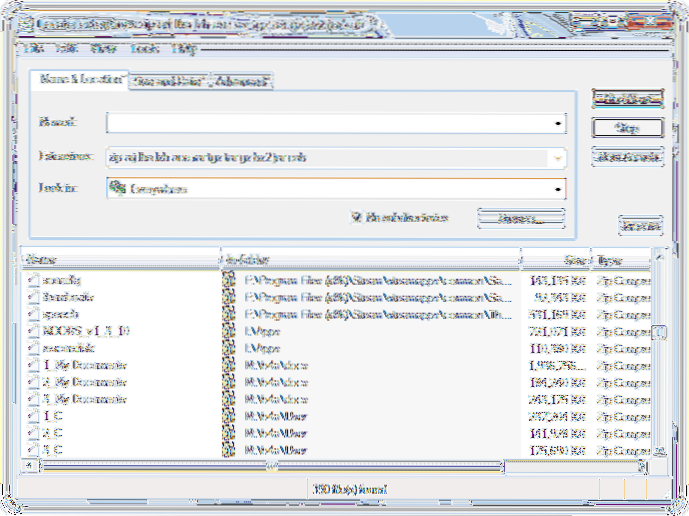Click the Browse button beside the subfolders option

[520, 217]
